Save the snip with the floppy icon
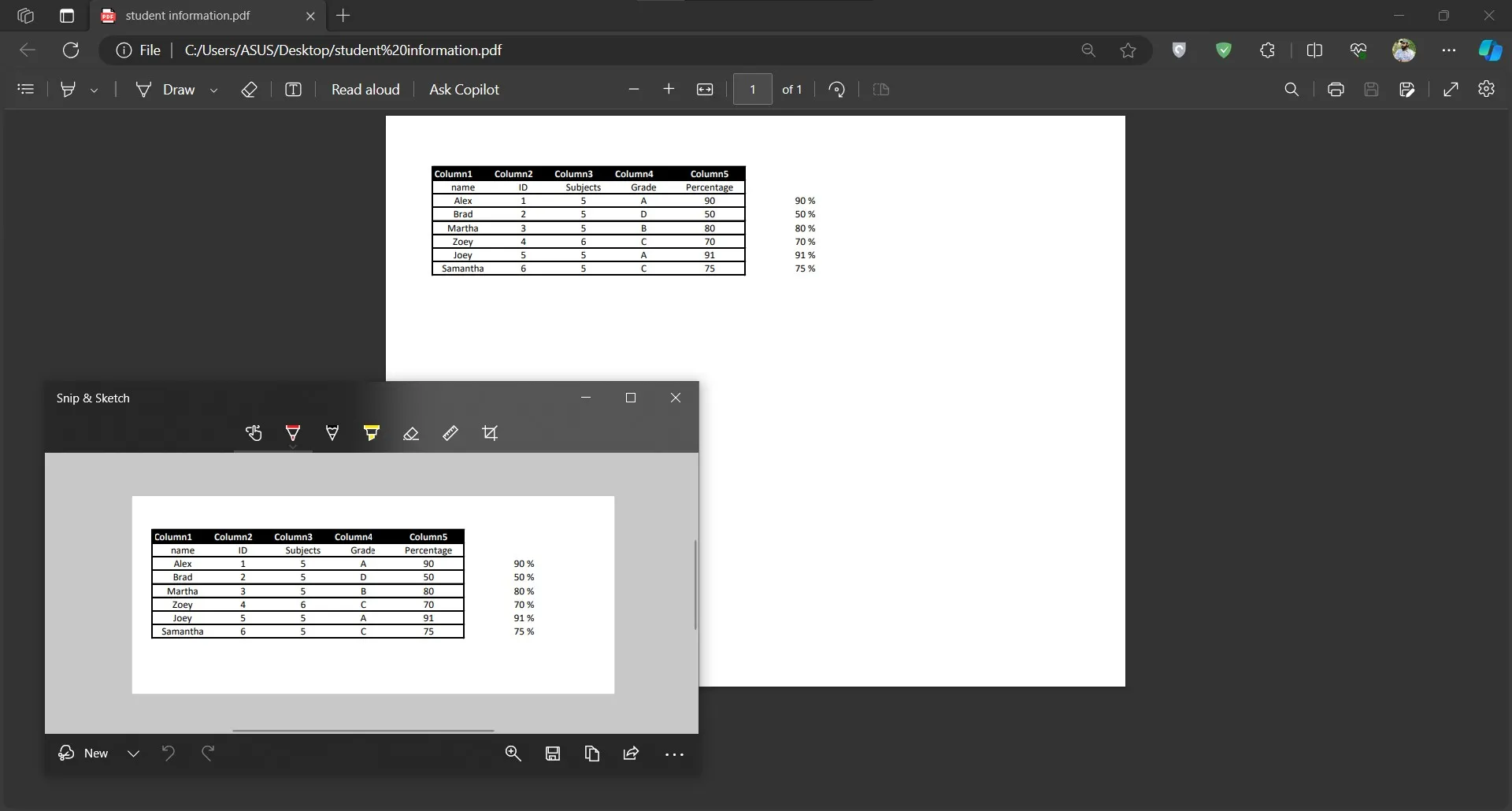The width and height of the screenshot is (1512, 811). pos(553,754)
